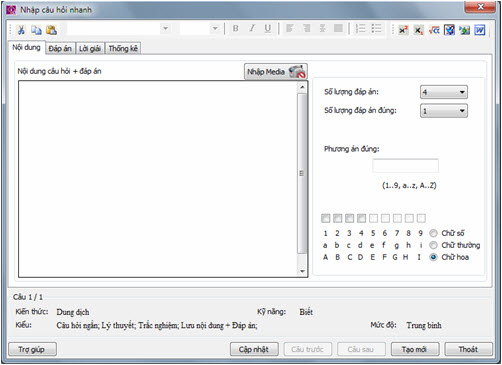Select the Chữ hoa radio button
This screenshot has width=502, height=365.
[433, 257]
